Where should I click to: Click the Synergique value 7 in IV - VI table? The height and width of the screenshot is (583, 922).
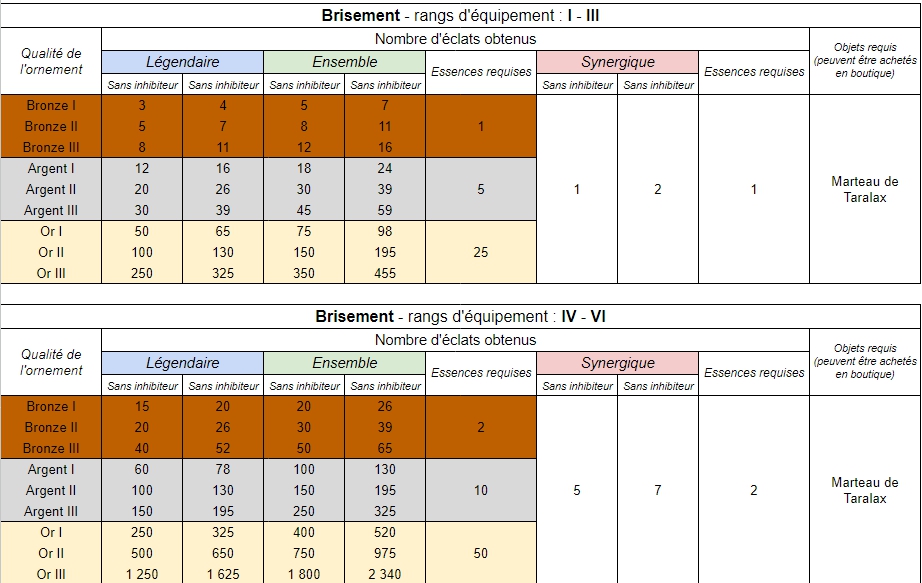pos(658,491)
